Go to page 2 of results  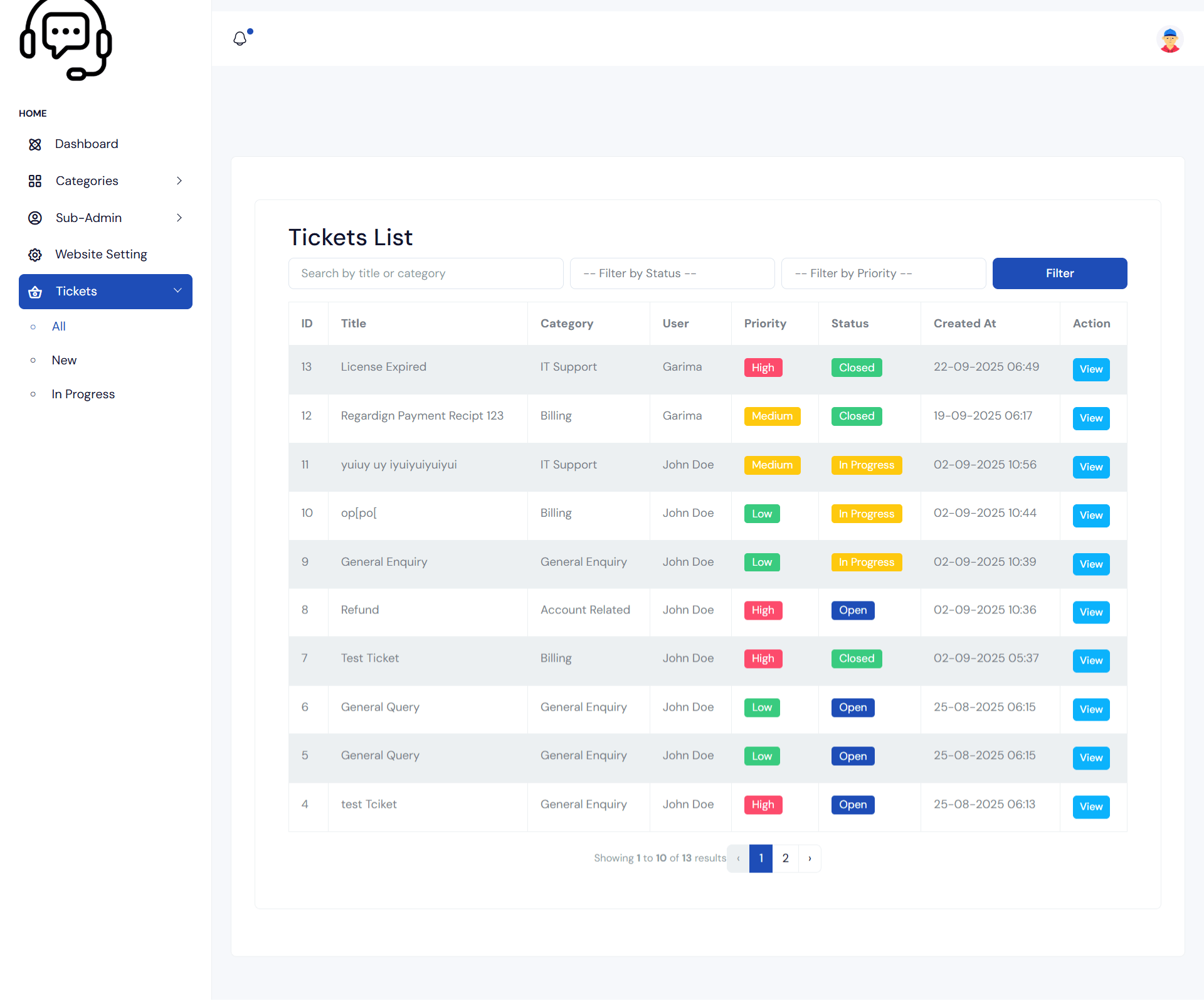(x=785, y=858)
